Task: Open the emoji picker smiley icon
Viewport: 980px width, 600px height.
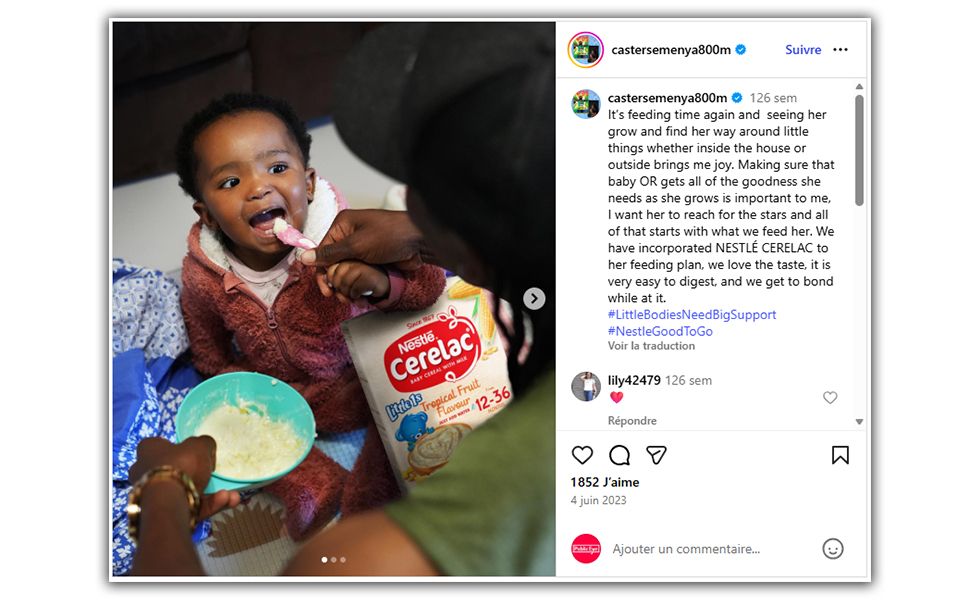Action: 832,549
